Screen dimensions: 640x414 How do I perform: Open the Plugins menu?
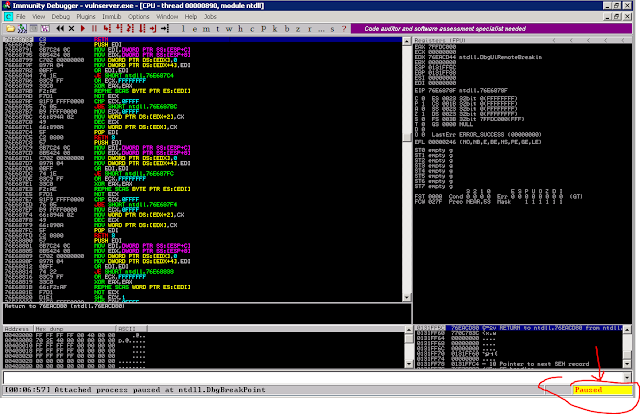[x=86, y=17]
